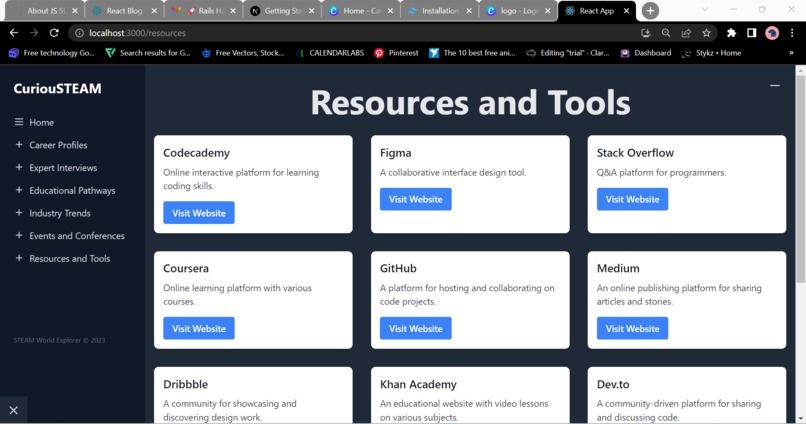
Task: Visit Website for Medium
Action: coord(632,328)
